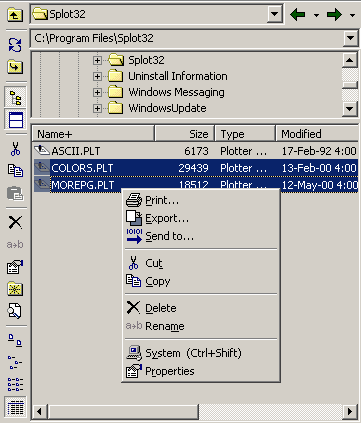Sort by the Type column header
The width and height of the screenshot is (361, 423).
click(245, 134)
